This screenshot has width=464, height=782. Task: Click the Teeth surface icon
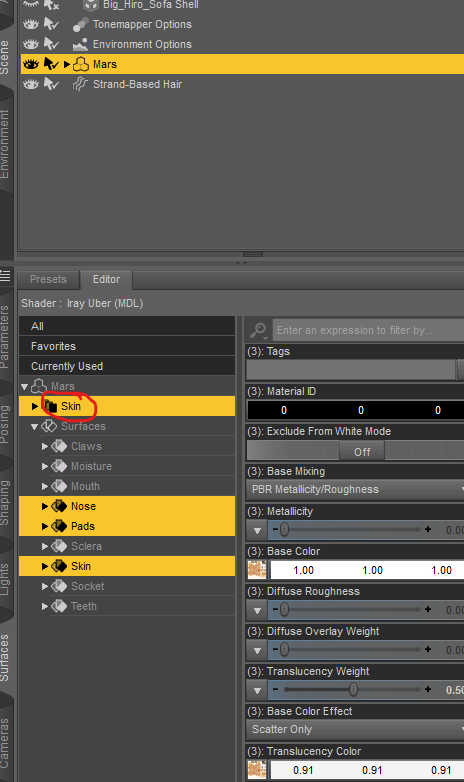pyautogui.click(x=59, y=605)
